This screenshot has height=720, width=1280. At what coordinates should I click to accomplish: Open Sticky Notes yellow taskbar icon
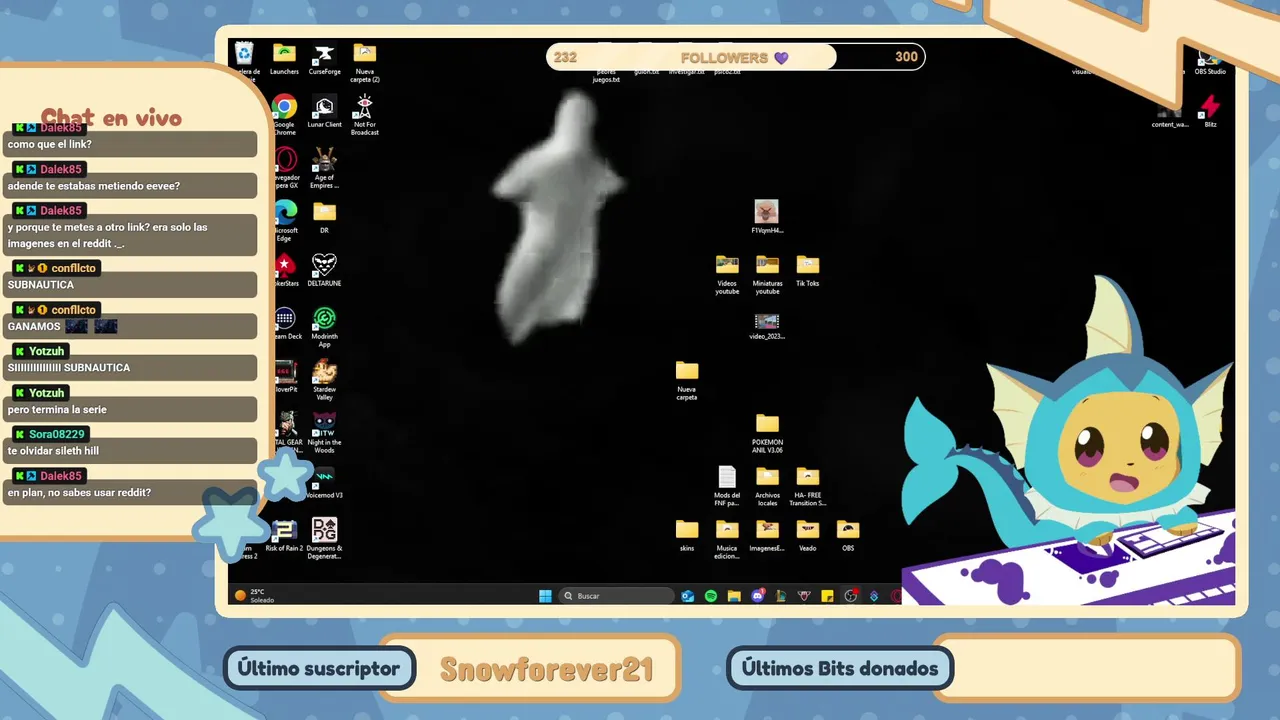827,596
